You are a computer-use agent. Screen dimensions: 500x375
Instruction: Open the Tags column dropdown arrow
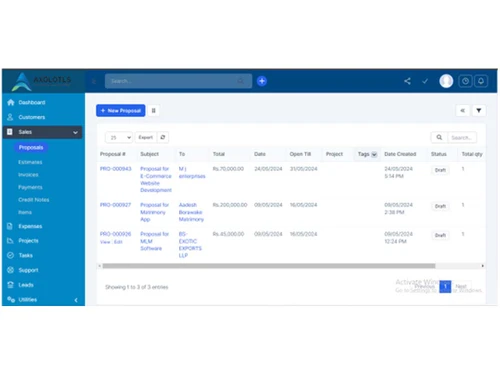[x=374, y=154]
